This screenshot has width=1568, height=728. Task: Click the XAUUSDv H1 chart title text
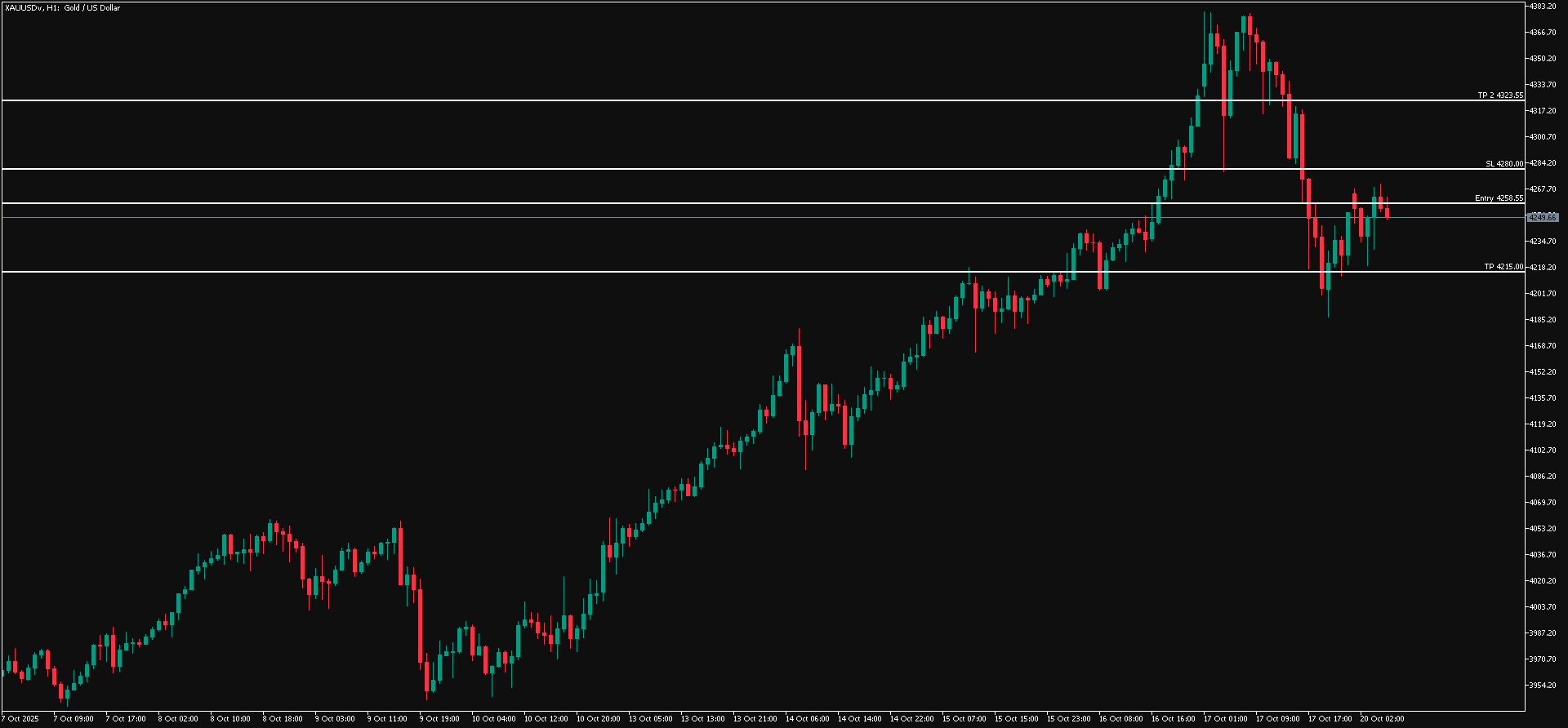62,8
